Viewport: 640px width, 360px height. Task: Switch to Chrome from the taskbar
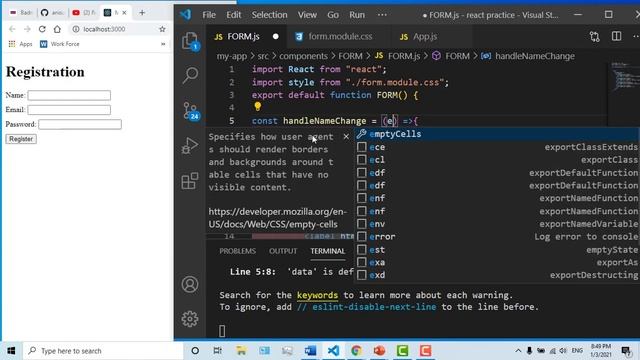point(356,351)
